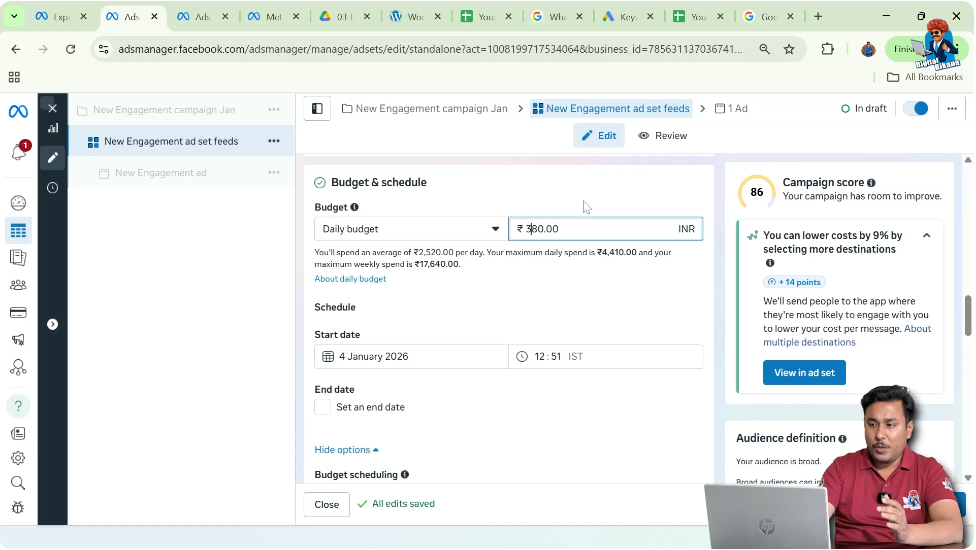Select New Engagement campaign Jan in tree
The image size is (976, 550).
tap(164, 110)
